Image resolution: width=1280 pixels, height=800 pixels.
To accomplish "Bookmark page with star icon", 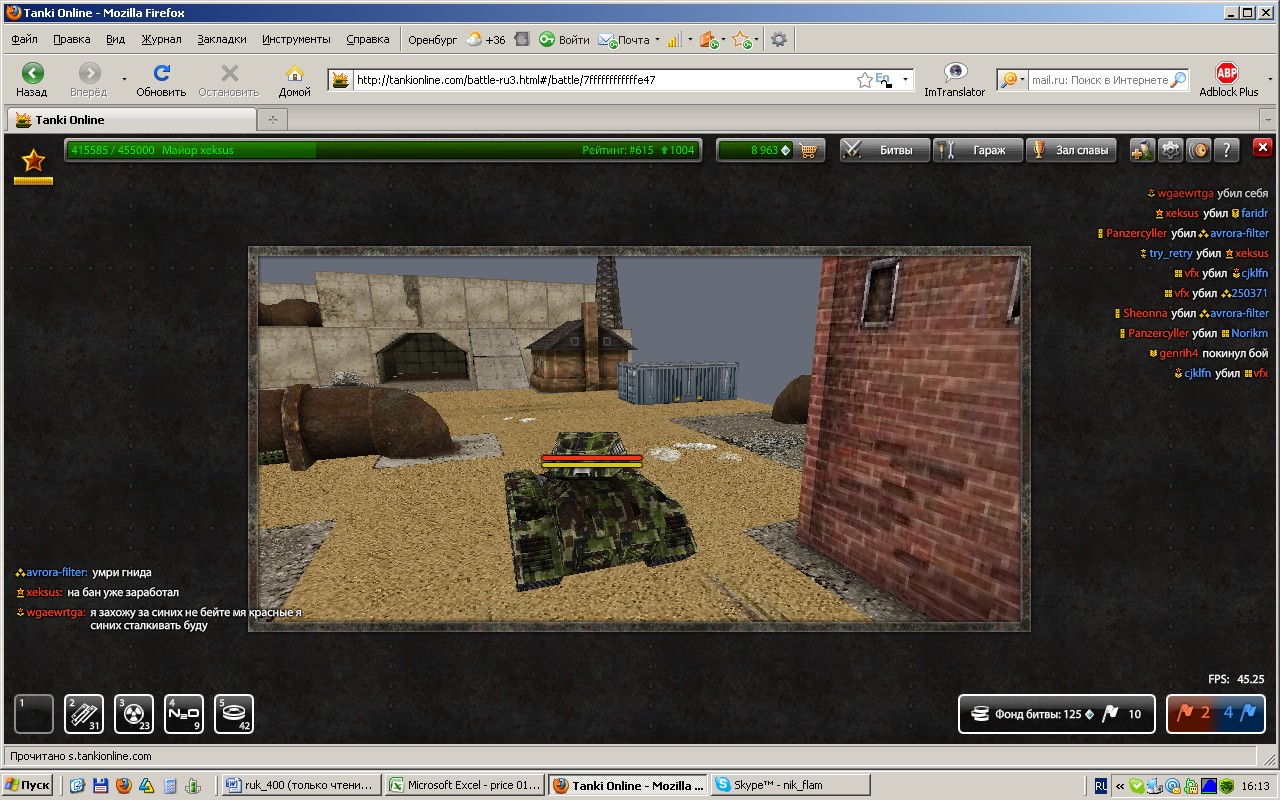I will [864, 80].
